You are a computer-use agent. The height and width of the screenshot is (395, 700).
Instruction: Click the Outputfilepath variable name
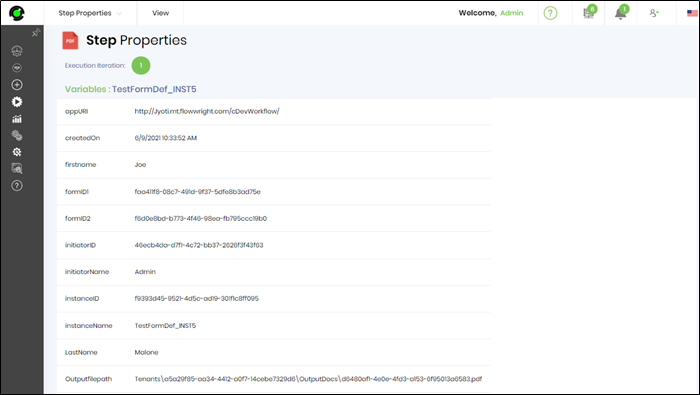(88, 379)
